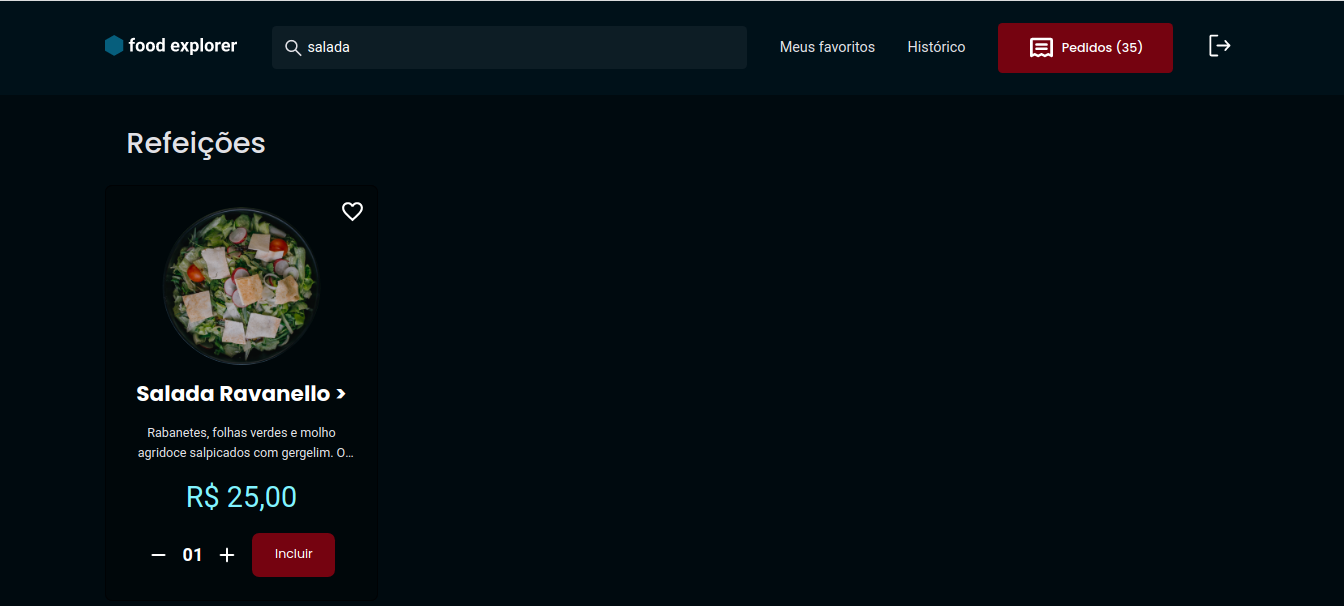Image resolution: width=1344 pixels, height=606 pixels.
Task: Toggle the heart favorite icon on the salad card
Action: pos(352,211)
